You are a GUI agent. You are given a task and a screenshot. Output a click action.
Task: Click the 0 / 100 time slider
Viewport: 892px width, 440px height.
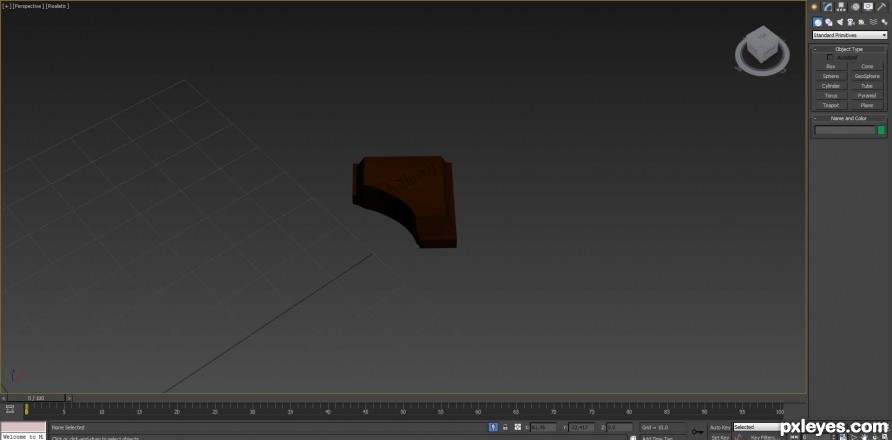click(36, 398)
